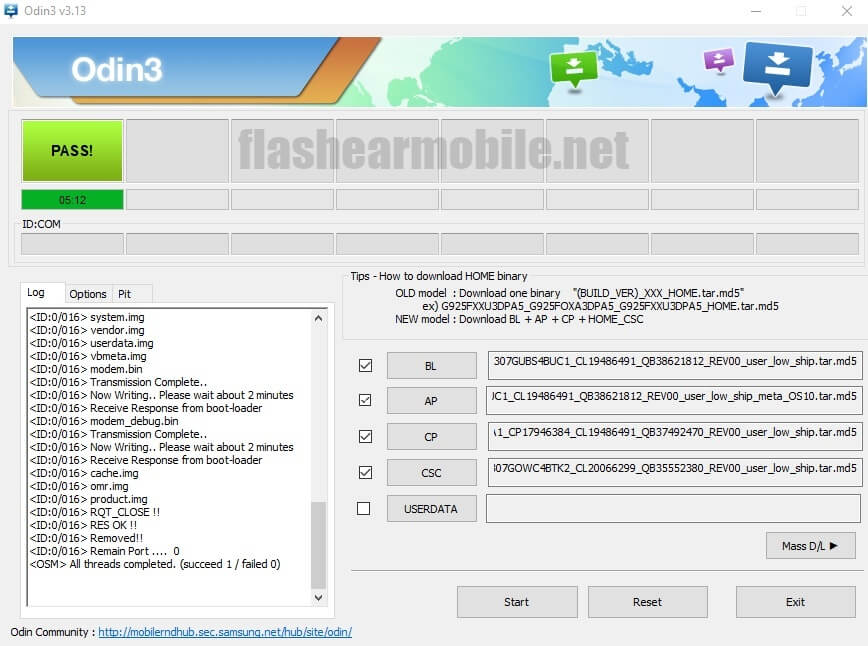The width and height of the screenshot is (868, 646).
Task: Select the Log tab
Action: [36, 292]
